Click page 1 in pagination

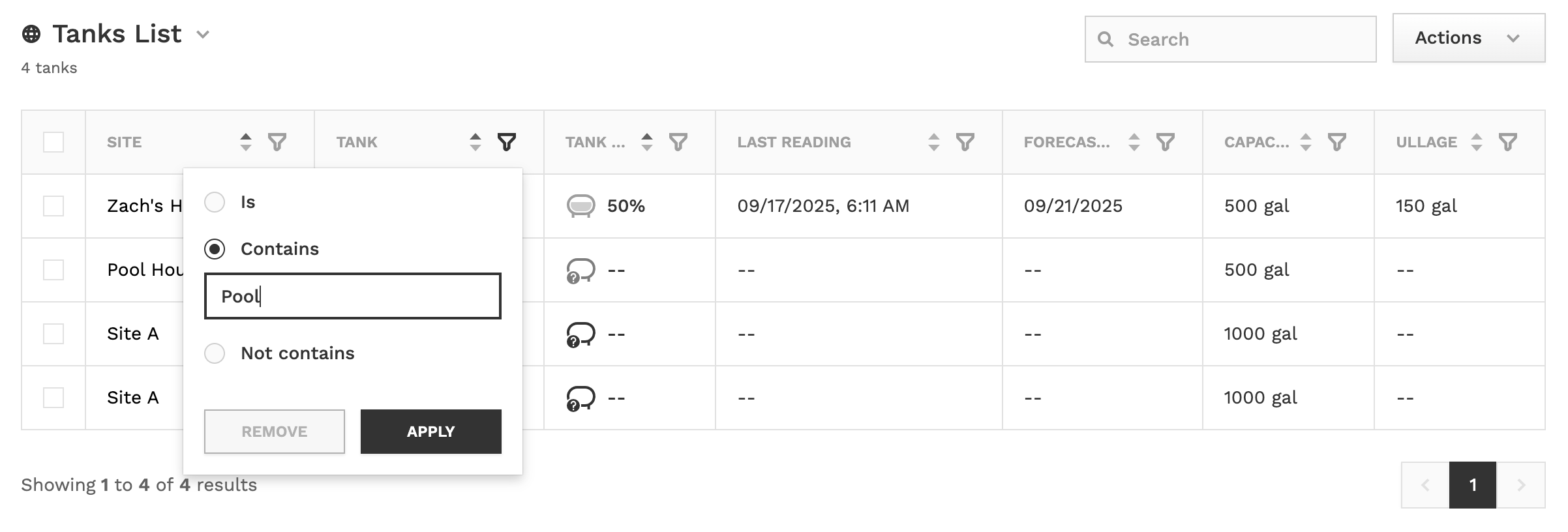(x=1473, y=485)
